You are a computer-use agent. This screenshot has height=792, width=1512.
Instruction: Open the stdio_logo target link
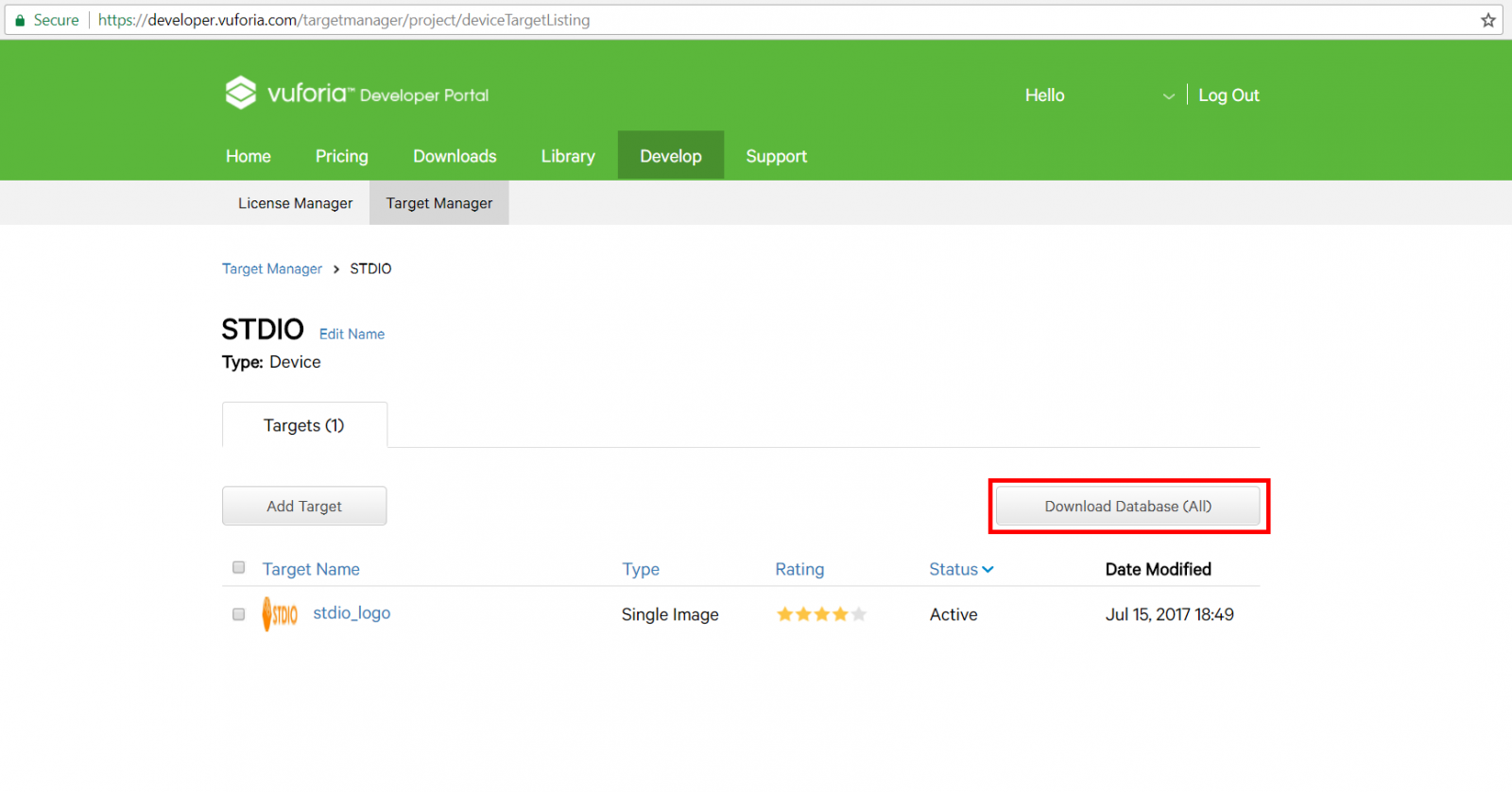coord(352,613)
